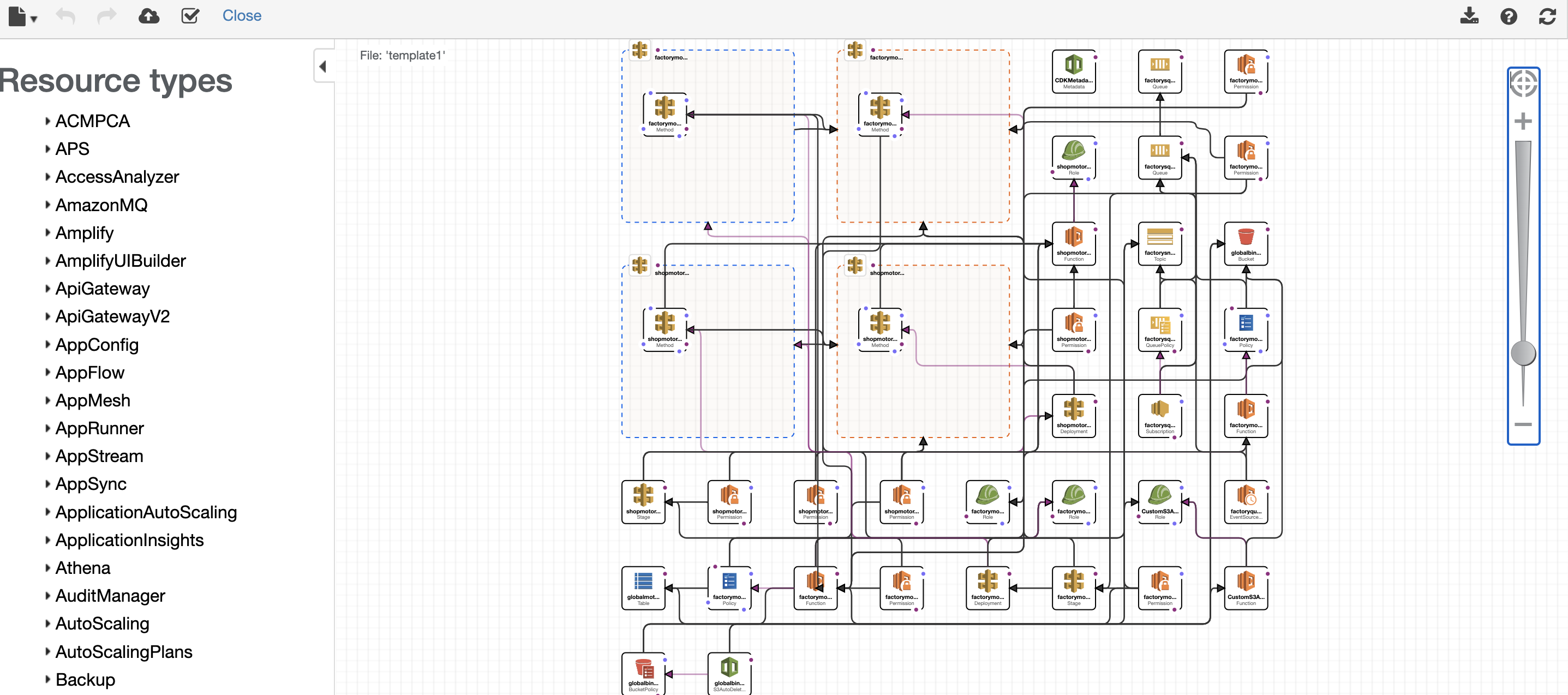
Task: Open the File menu dropdown
Action: (22, 16)
